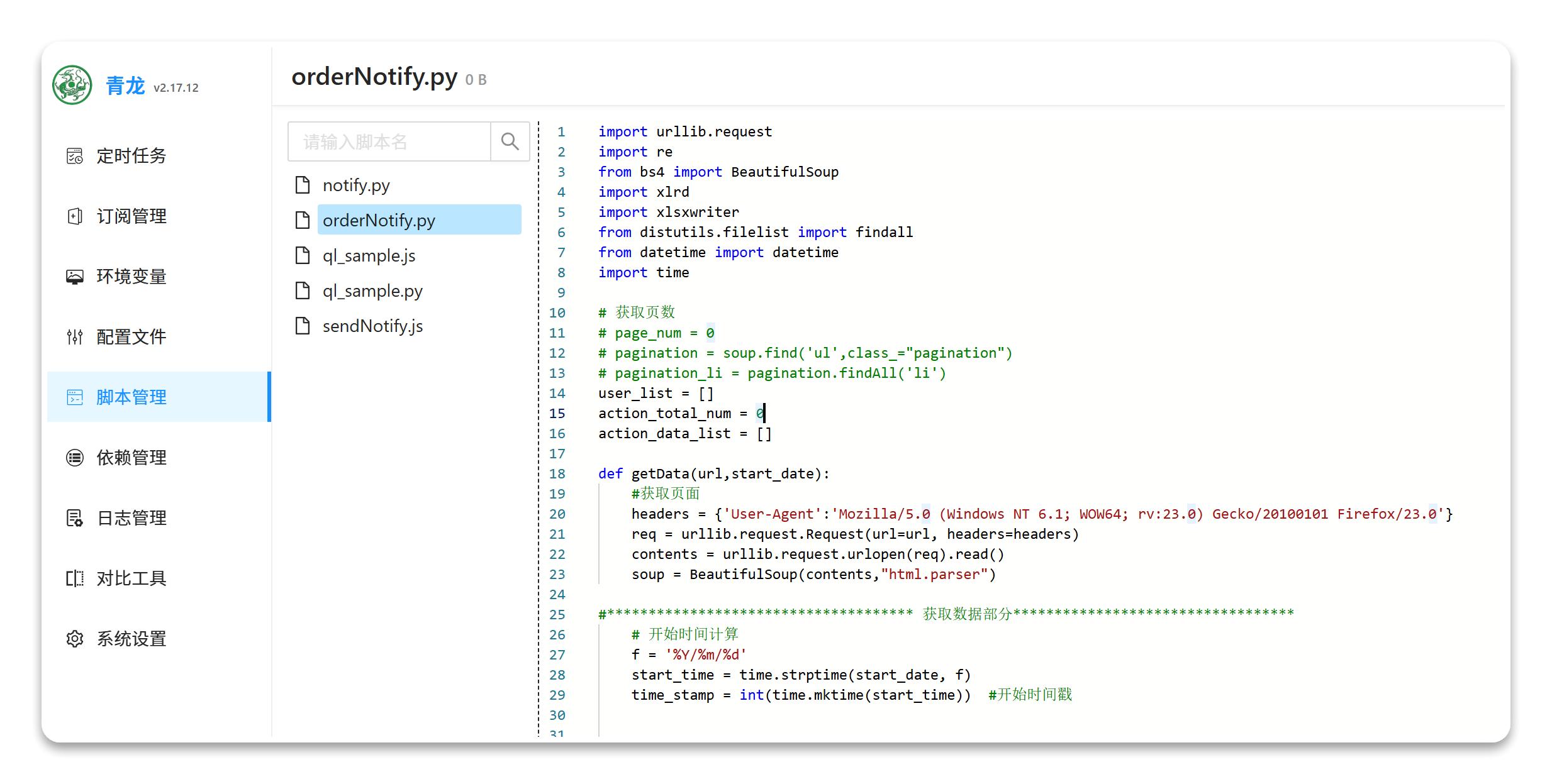Screen dimensions: 1552x784
Task: Click 'req = urllib.request.Request' line
Action: (x=856, y=534)
